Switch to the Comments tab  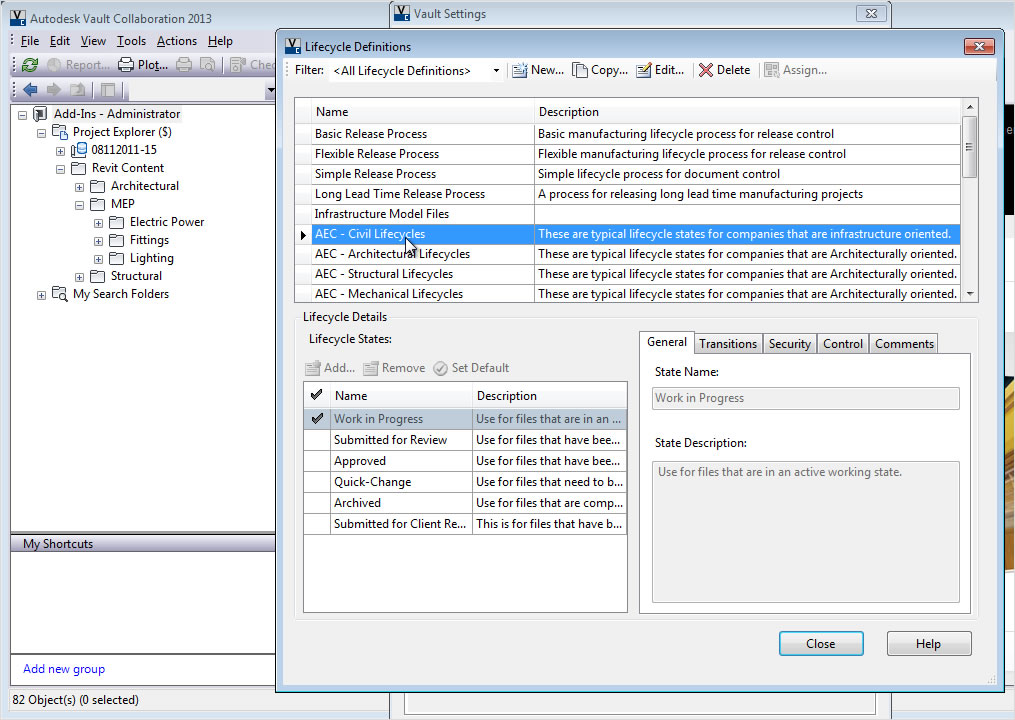point(904,344)
